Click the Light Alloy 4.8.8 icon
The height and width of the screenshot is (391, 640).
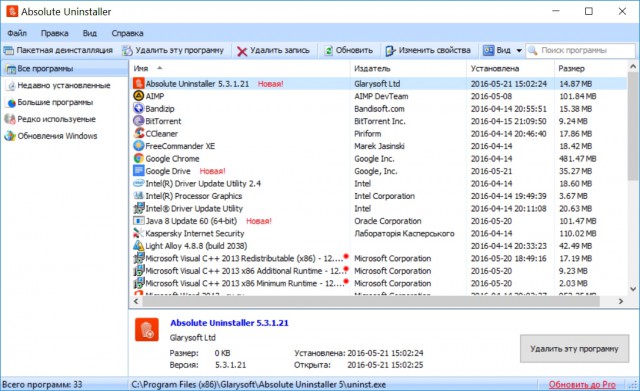pyautogui.click(x=139, y=246)
